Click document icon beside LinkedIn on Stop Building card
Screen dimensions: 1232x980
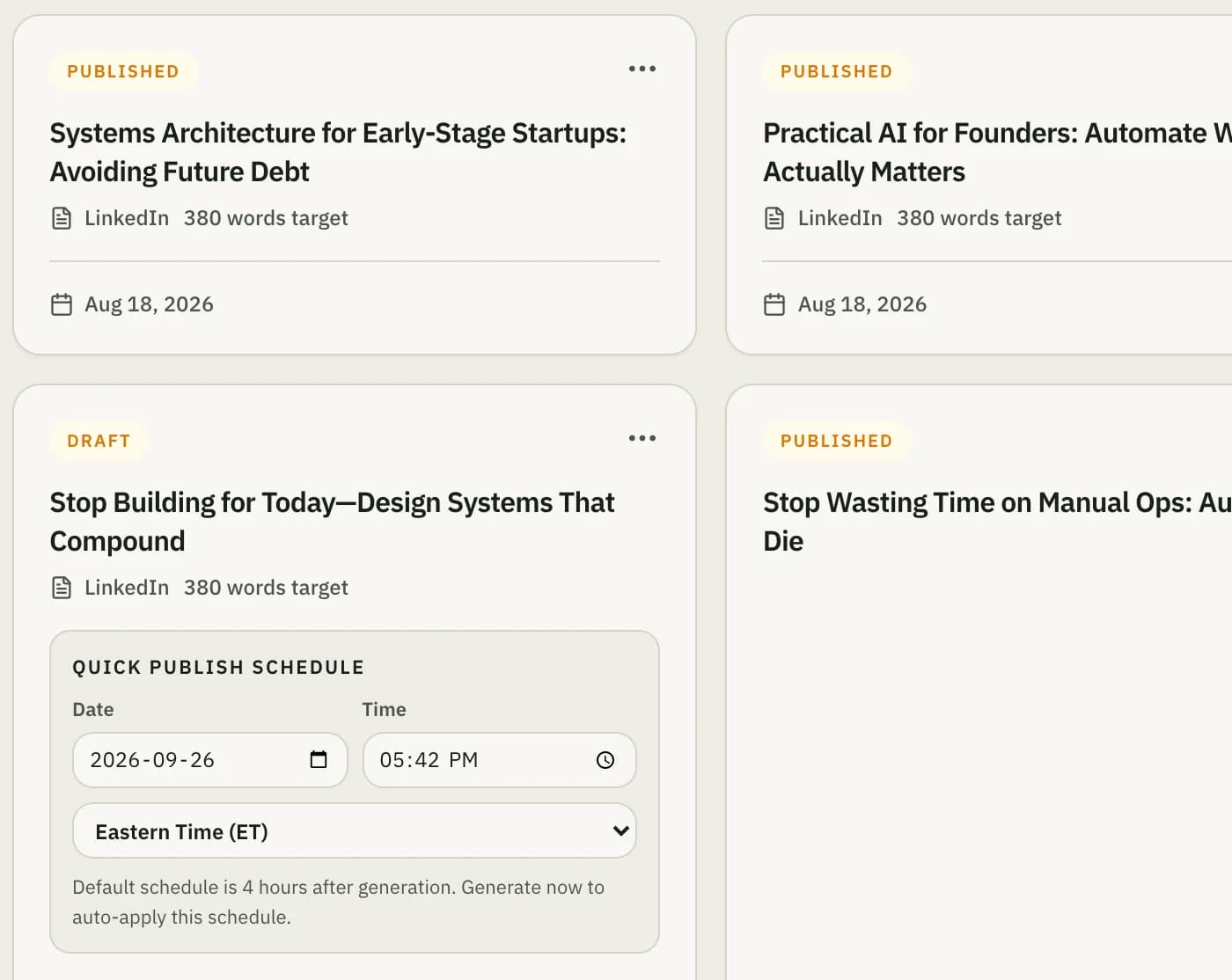coord(62,588)
